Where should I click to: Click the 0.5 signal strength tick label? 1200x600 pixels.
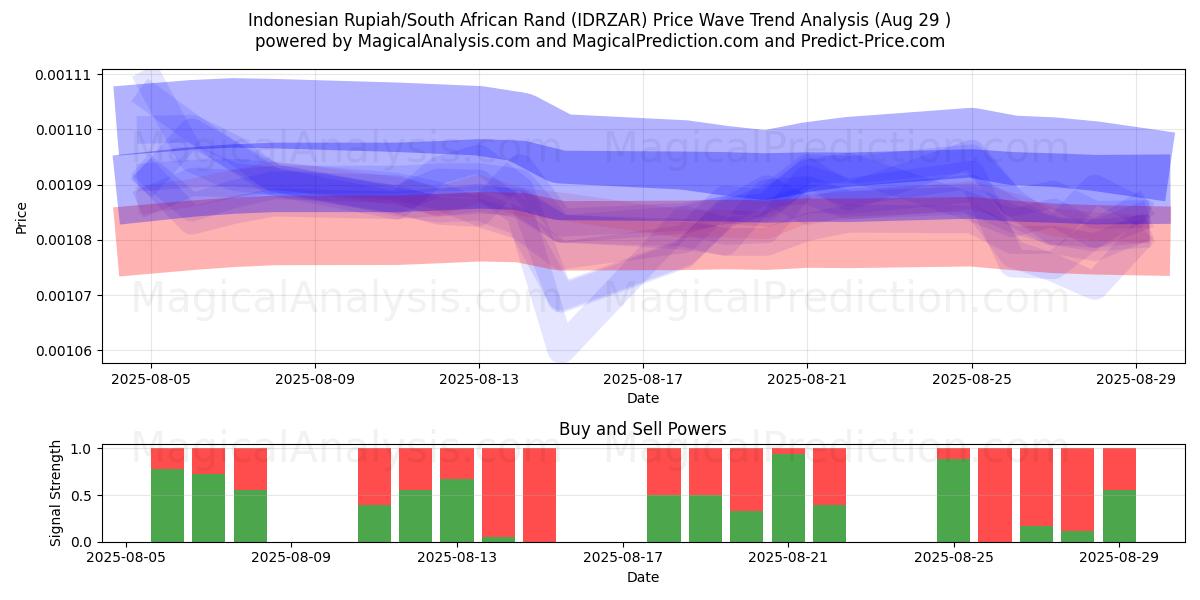pos(82,495)
